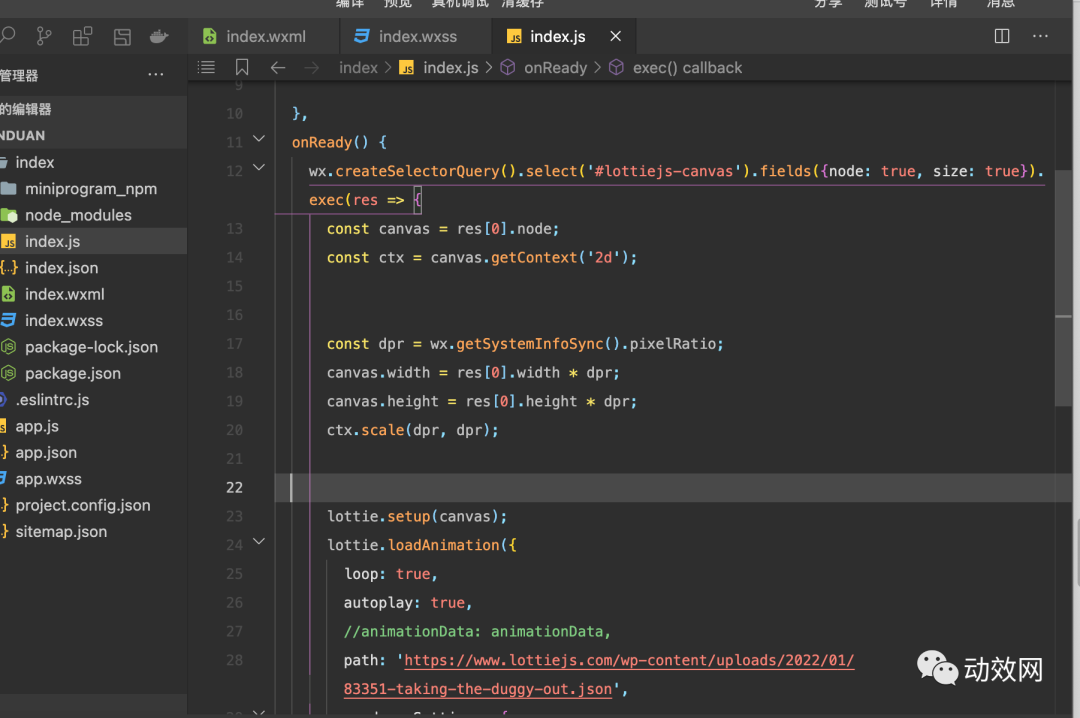Open package.json in the file tree
Screen dimensions: 1080x718
(93, 373)
